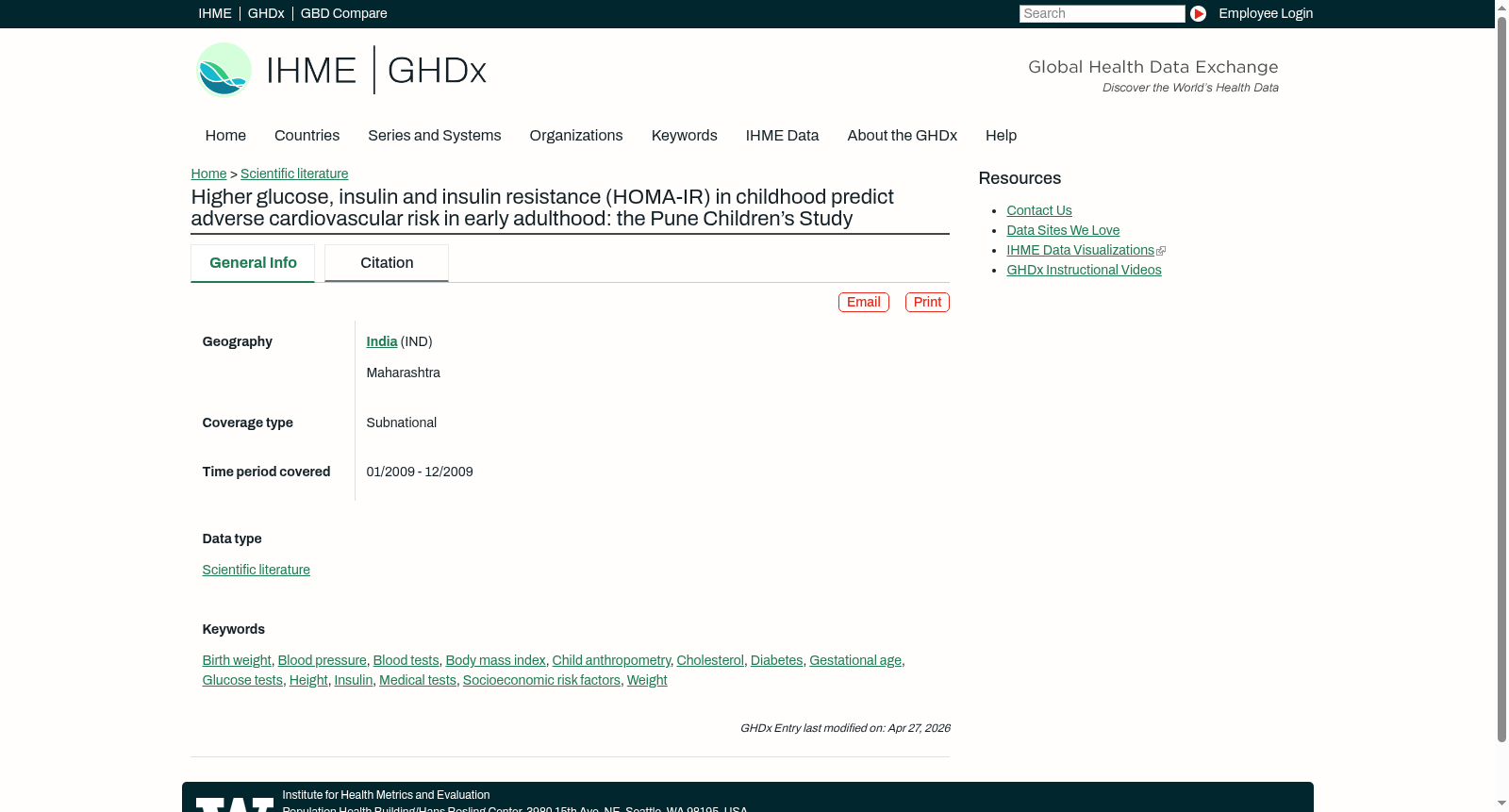
Task: Click the IHME leaf logo
Action: coord(224,70)
